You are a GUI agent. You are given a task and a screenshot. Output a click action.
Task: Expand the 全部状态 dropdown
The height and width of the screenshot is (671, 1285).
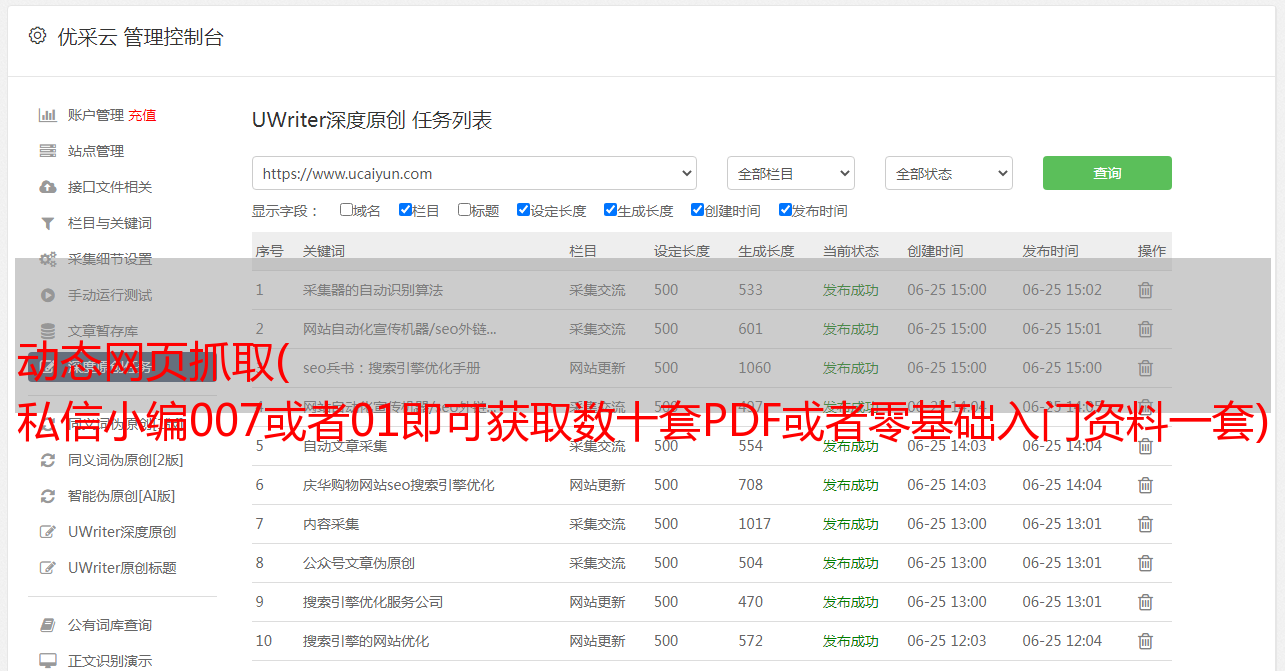tap(949, 173)
